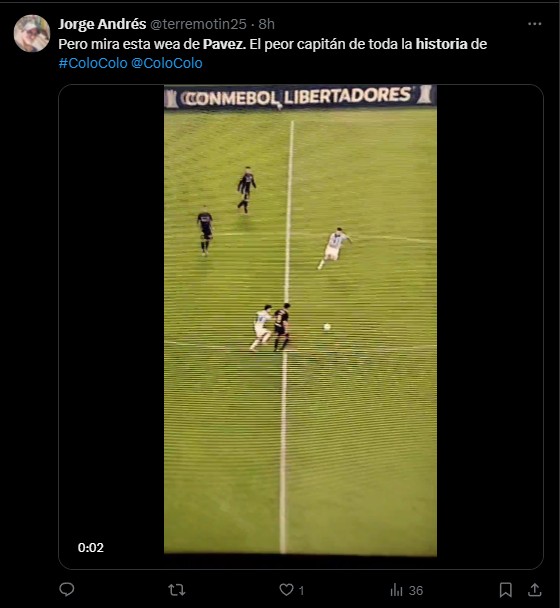Open the Jorge Andrés display name link
Viewport: 560px width, 608px height.
102,24
